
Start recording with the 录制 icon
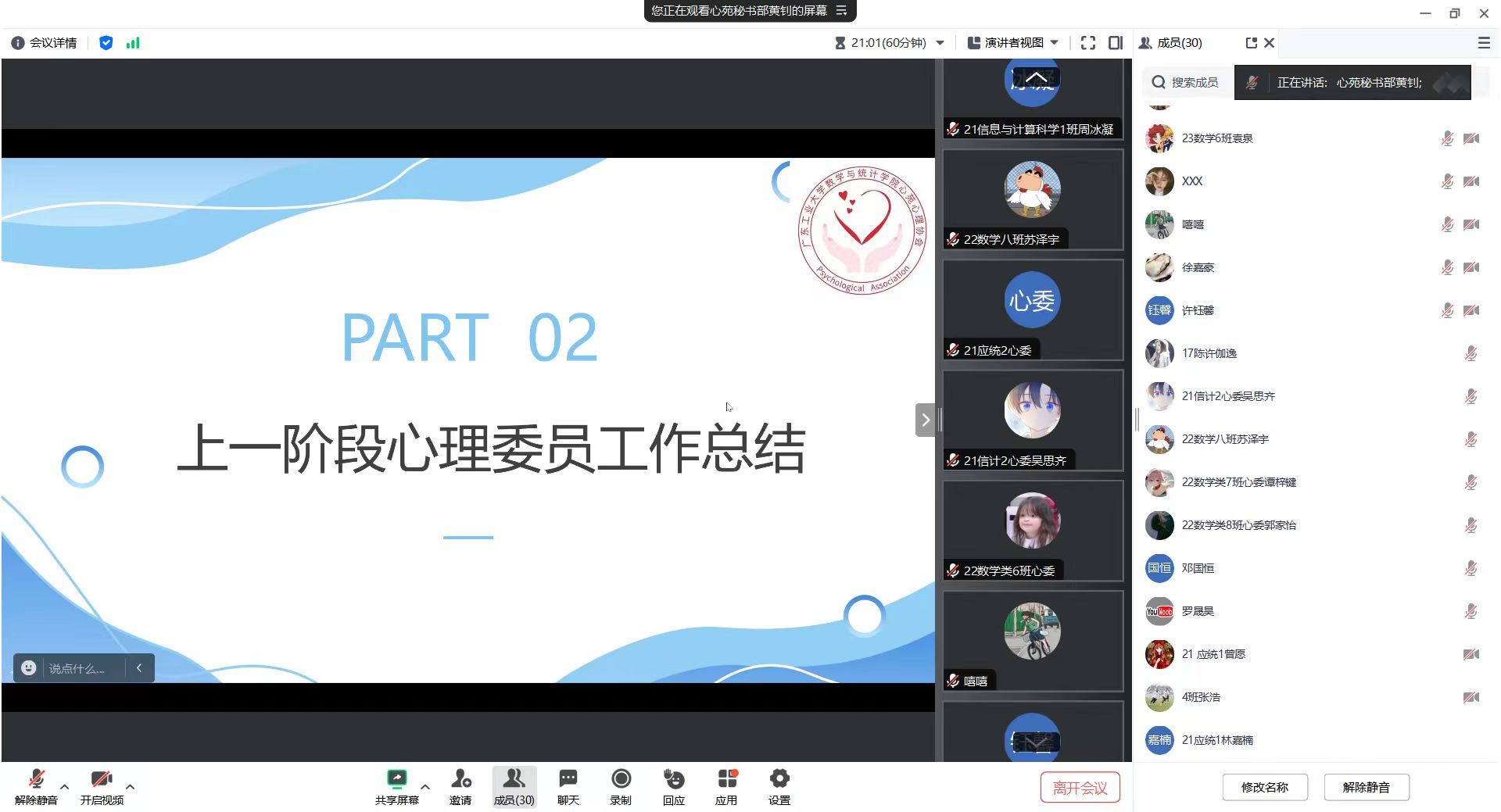pos(621,779)
